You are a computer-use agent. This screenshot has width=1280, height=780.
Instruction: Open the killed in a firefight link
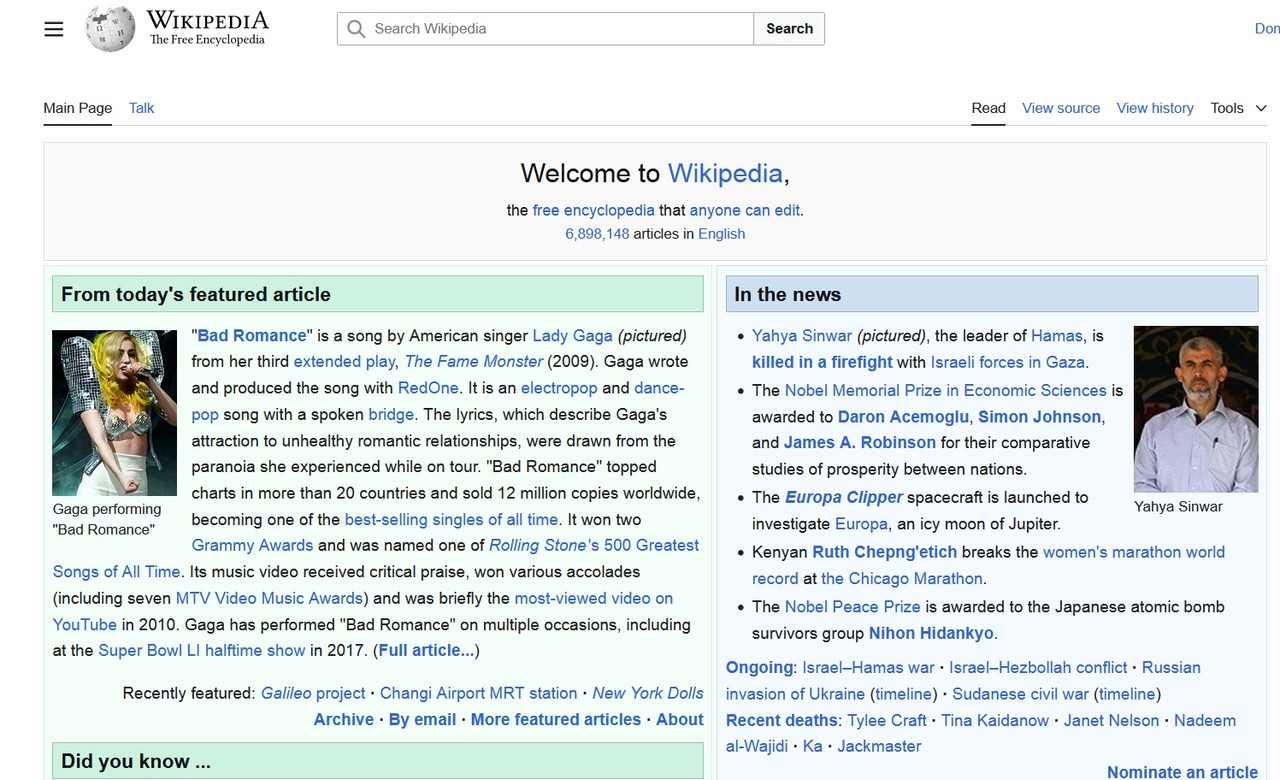pyautogui.click(x=822, y=362)
